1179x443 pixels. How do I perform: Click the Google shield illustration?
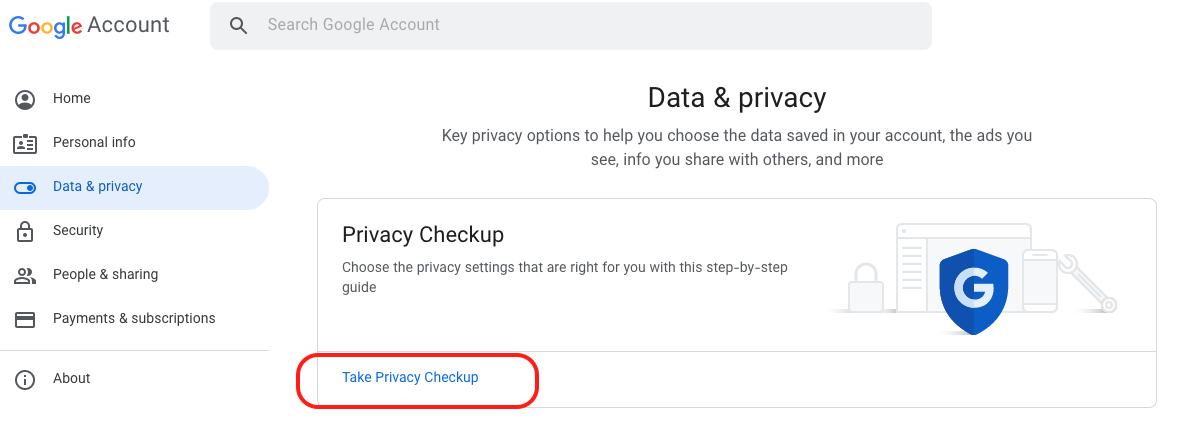[974, 292]
